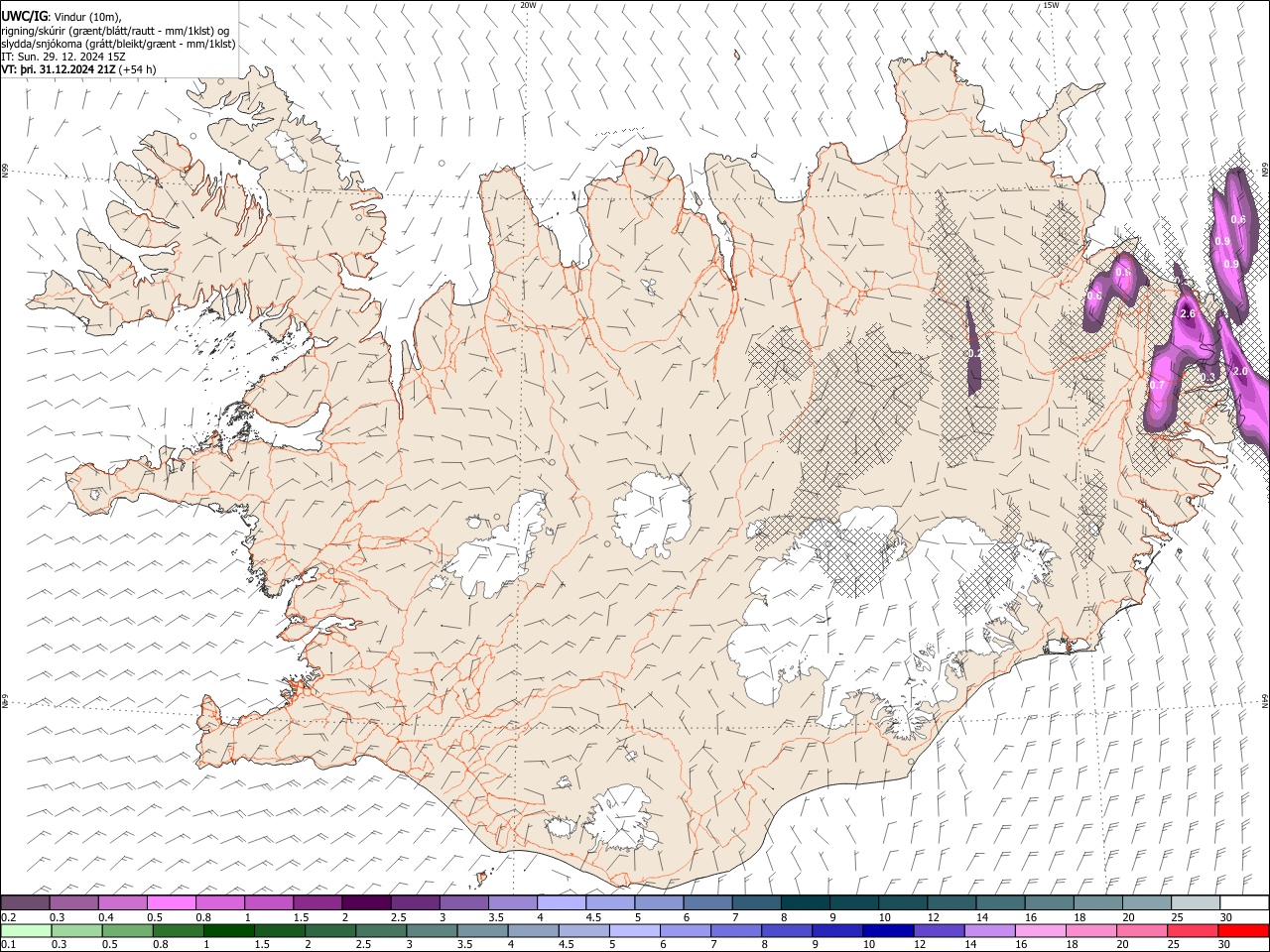The width and height of the screenshot is (1270, 952).
Task: Click the medium green 0.5–0.8 swatch in bottom legend row
Action: (x=127, y=930)
